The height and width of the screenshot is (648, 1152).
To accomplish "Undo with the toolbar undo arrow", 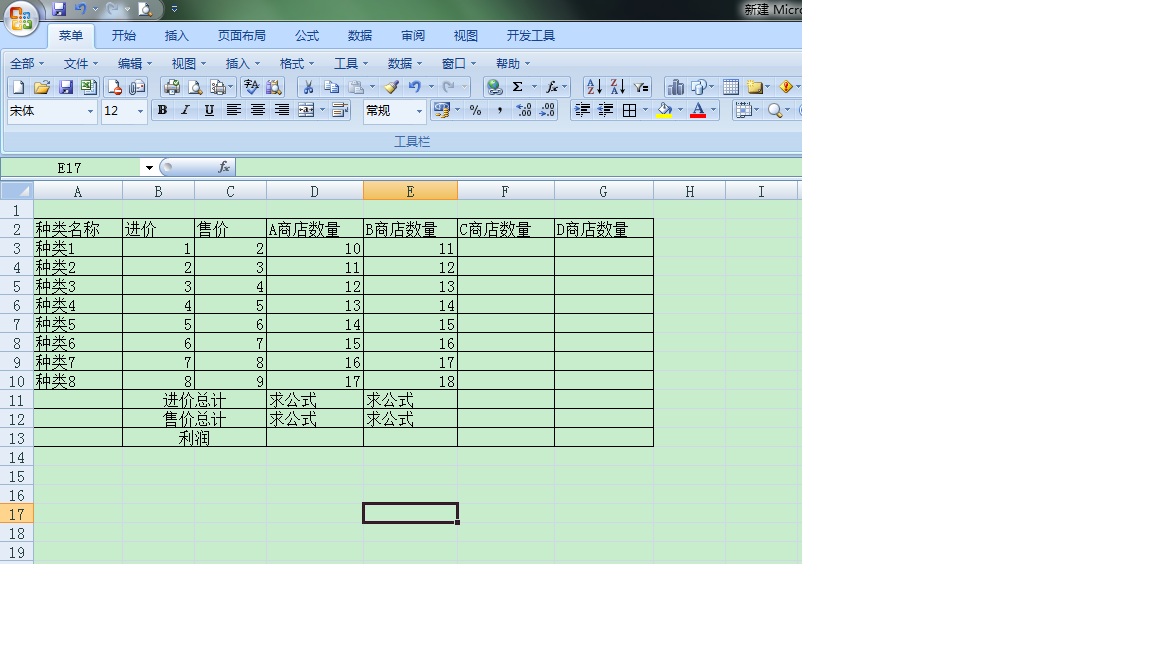I will pos(415,87).
